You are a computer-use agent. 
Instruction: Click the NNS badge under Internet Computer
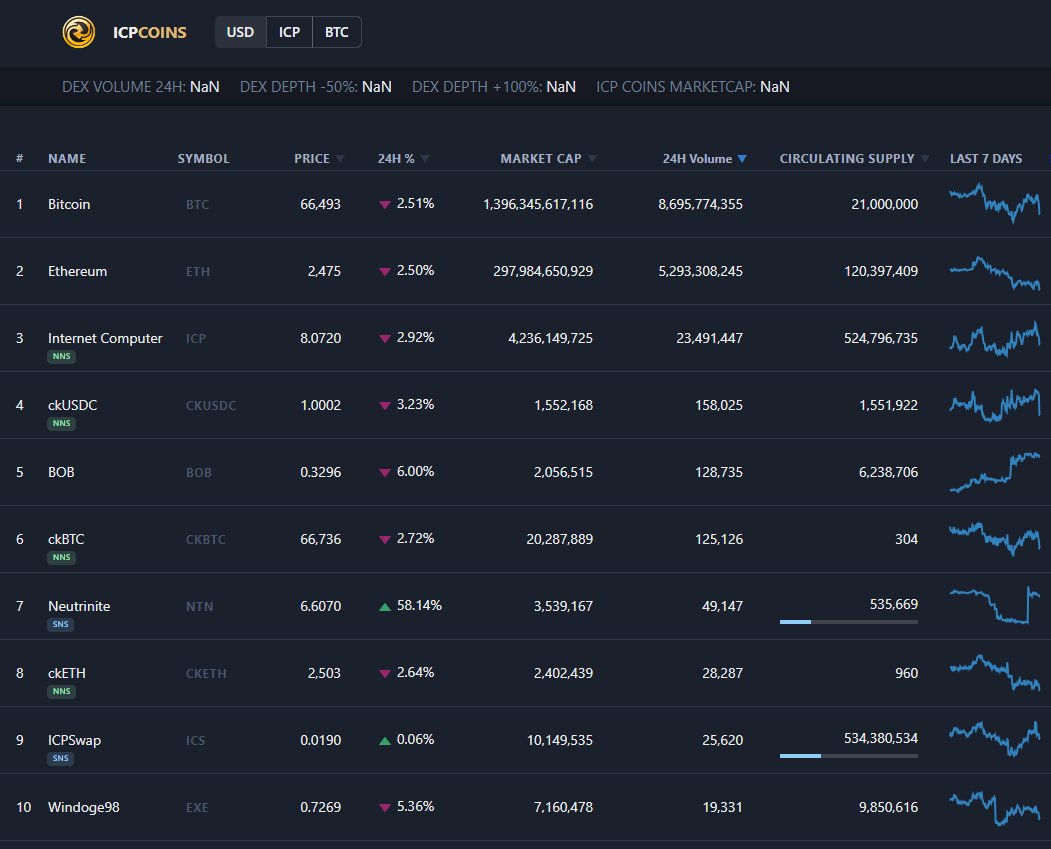(x=61, y=356)
